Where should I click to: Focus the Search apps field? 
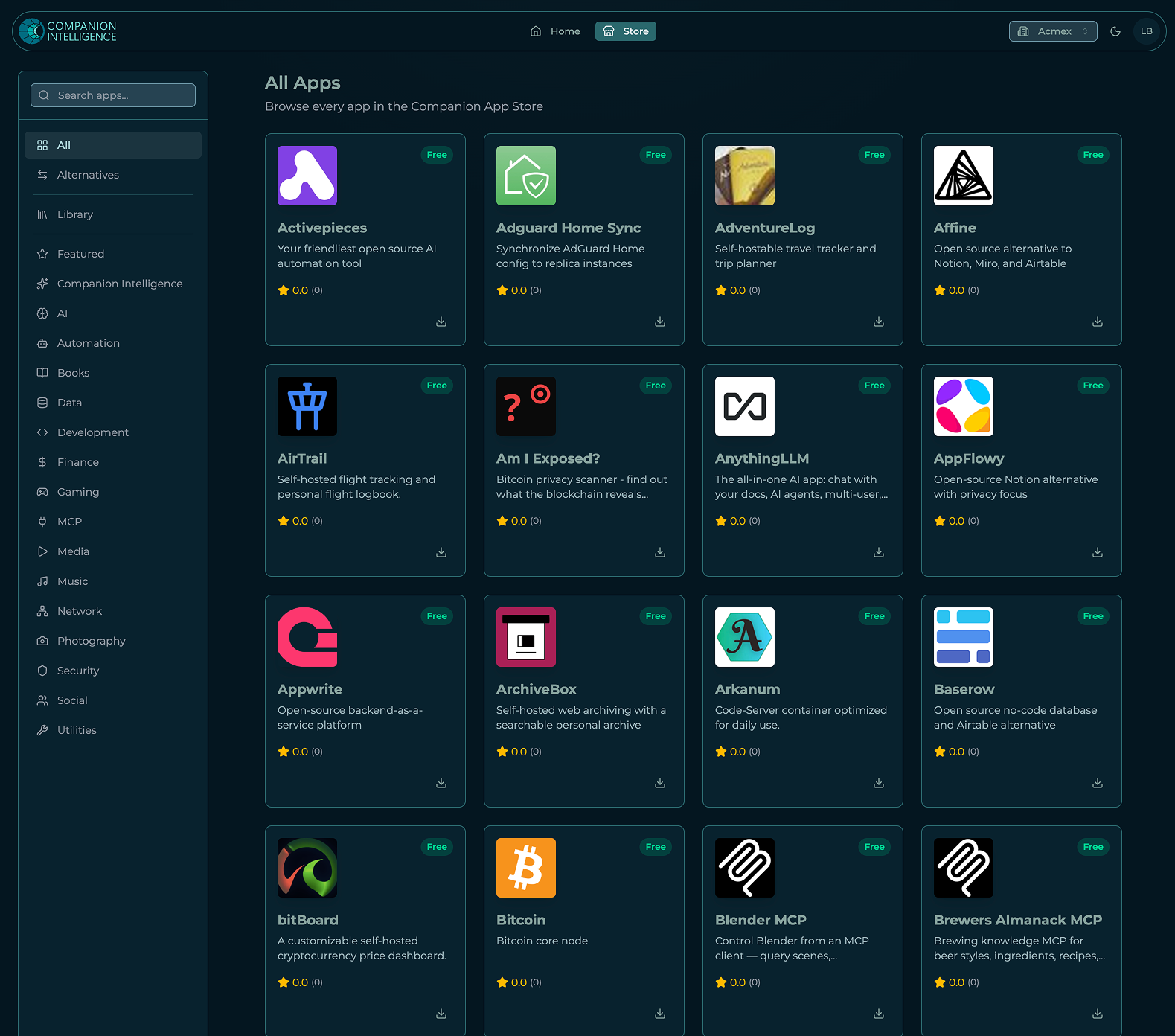(113, 95)
